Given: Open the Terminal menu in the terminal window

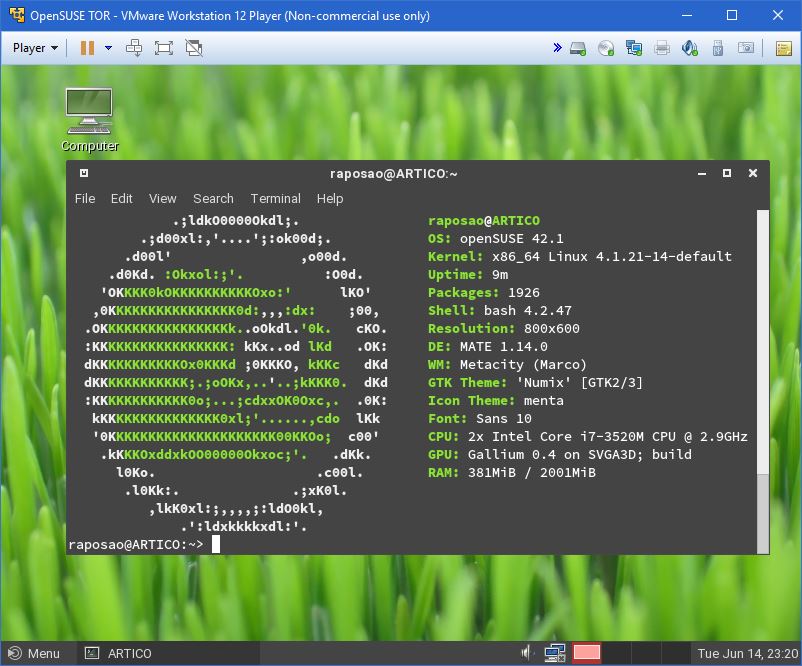Looking at the screenshot, I should pos(275,198).
